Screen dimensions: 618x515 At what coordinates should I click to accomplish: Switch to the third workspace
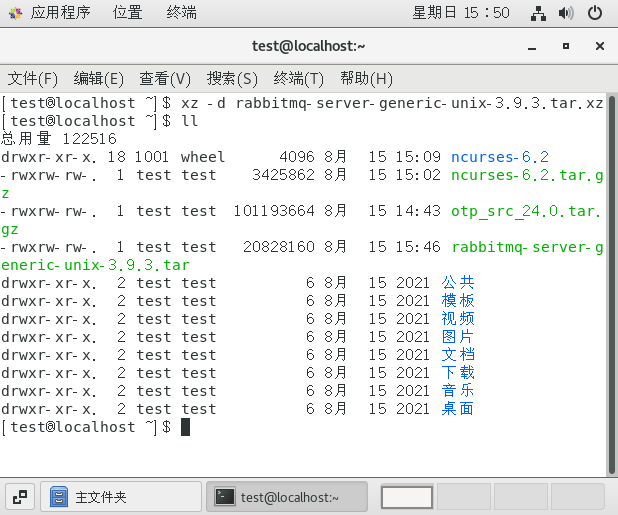[521, 497]
